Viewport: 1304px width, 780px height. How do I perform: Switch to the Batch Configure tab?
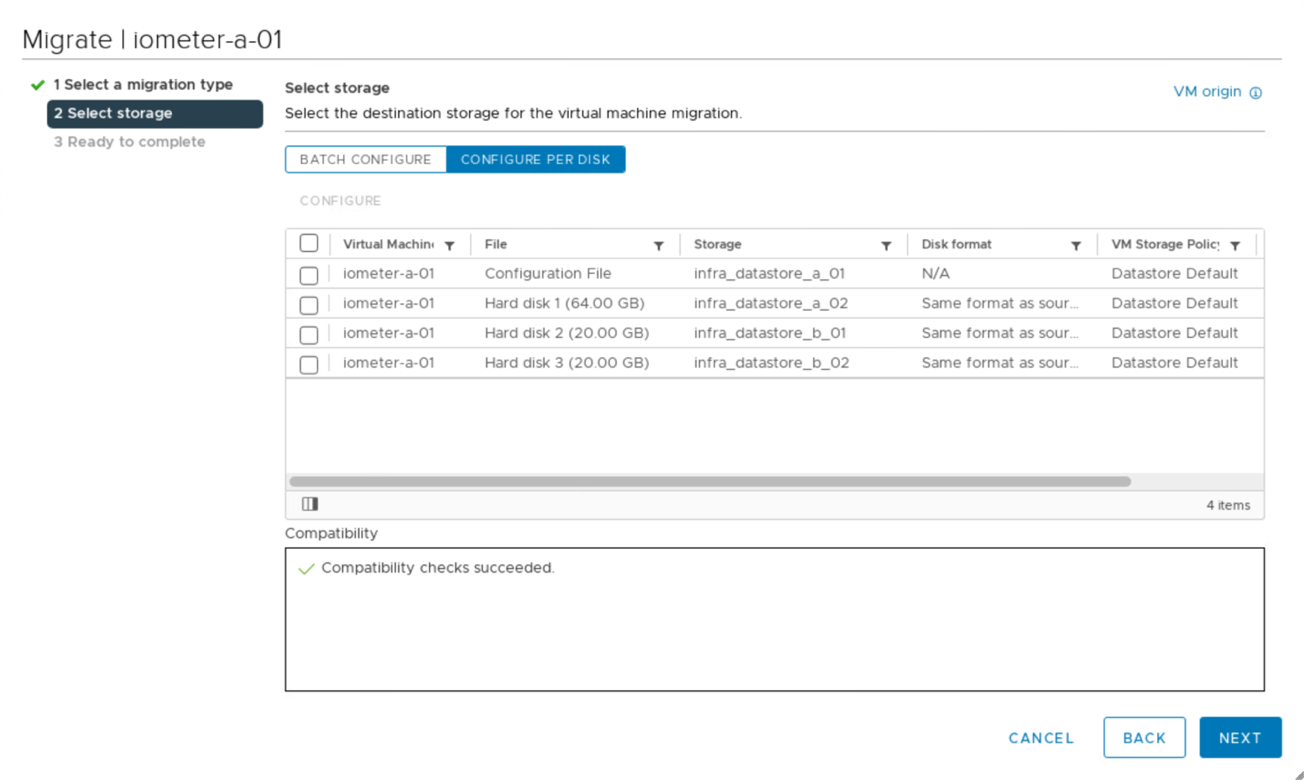coord(365,159)
